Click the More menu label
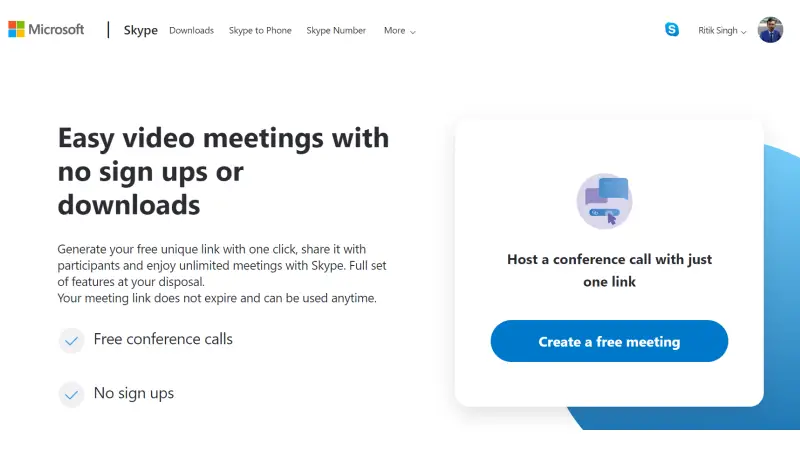 click(394, 31)
